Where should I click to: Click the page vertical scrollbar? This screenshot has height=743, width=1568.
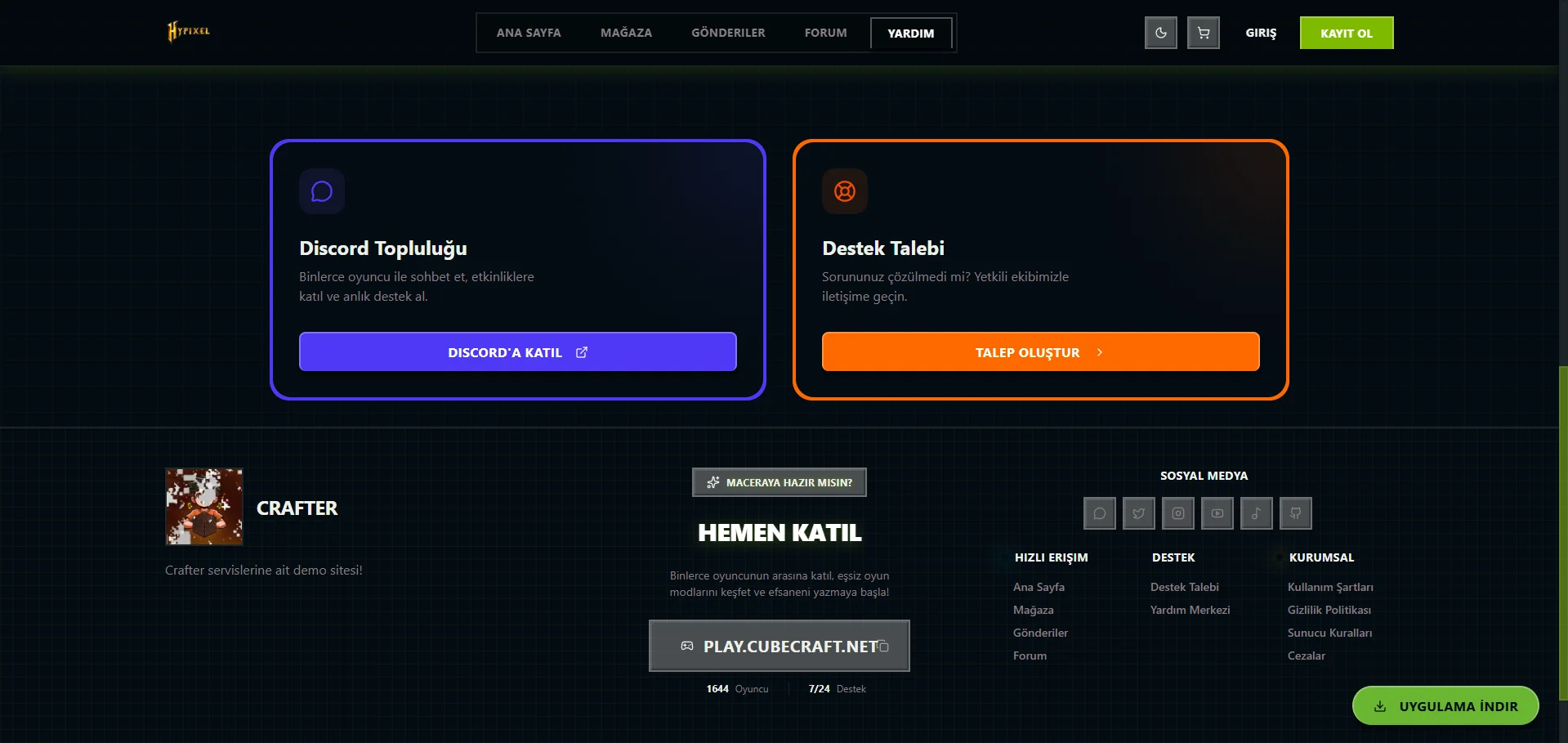[1563, 531]
